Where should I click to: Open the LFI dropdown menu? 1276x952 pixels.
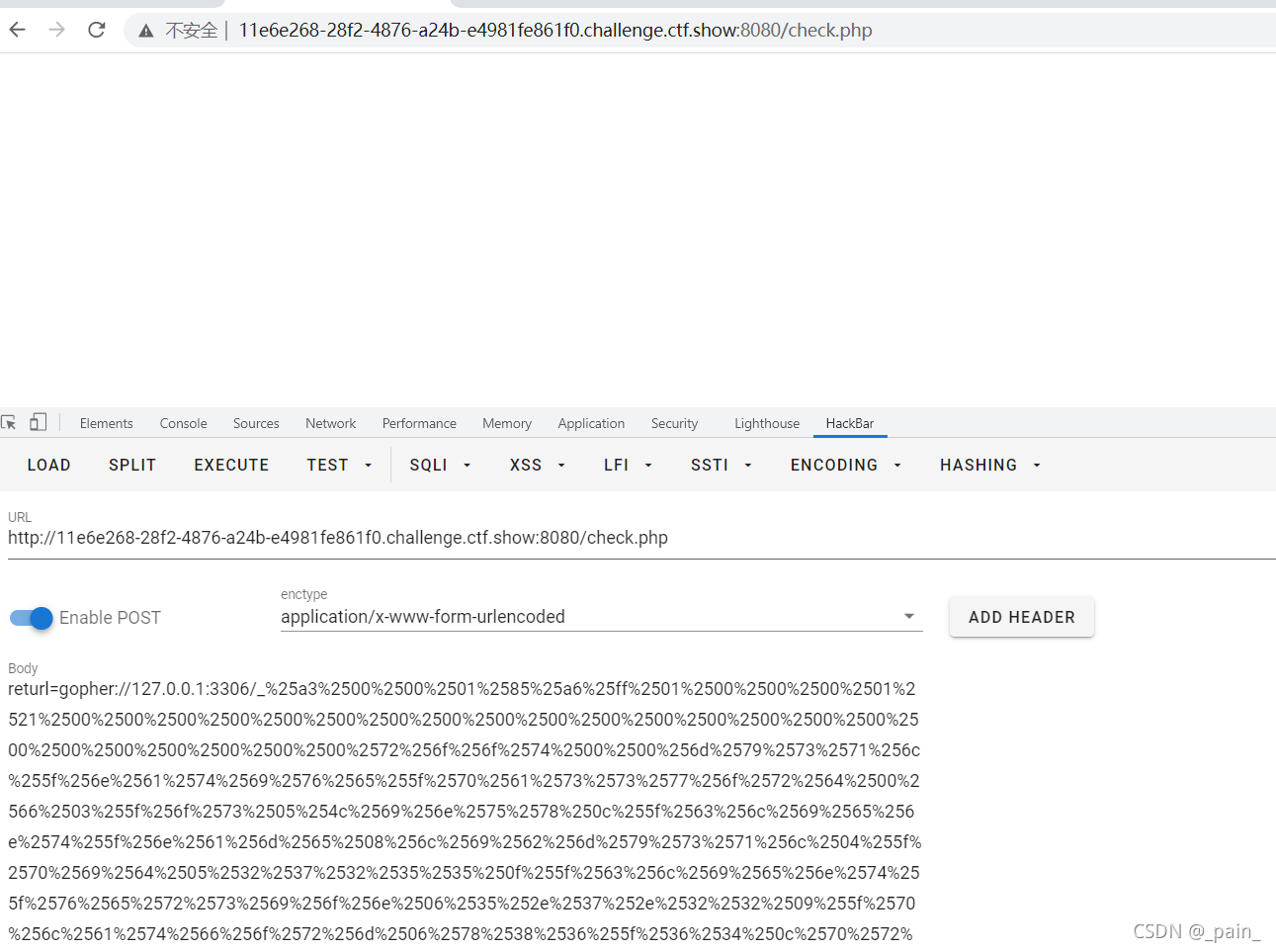(628, 465)
